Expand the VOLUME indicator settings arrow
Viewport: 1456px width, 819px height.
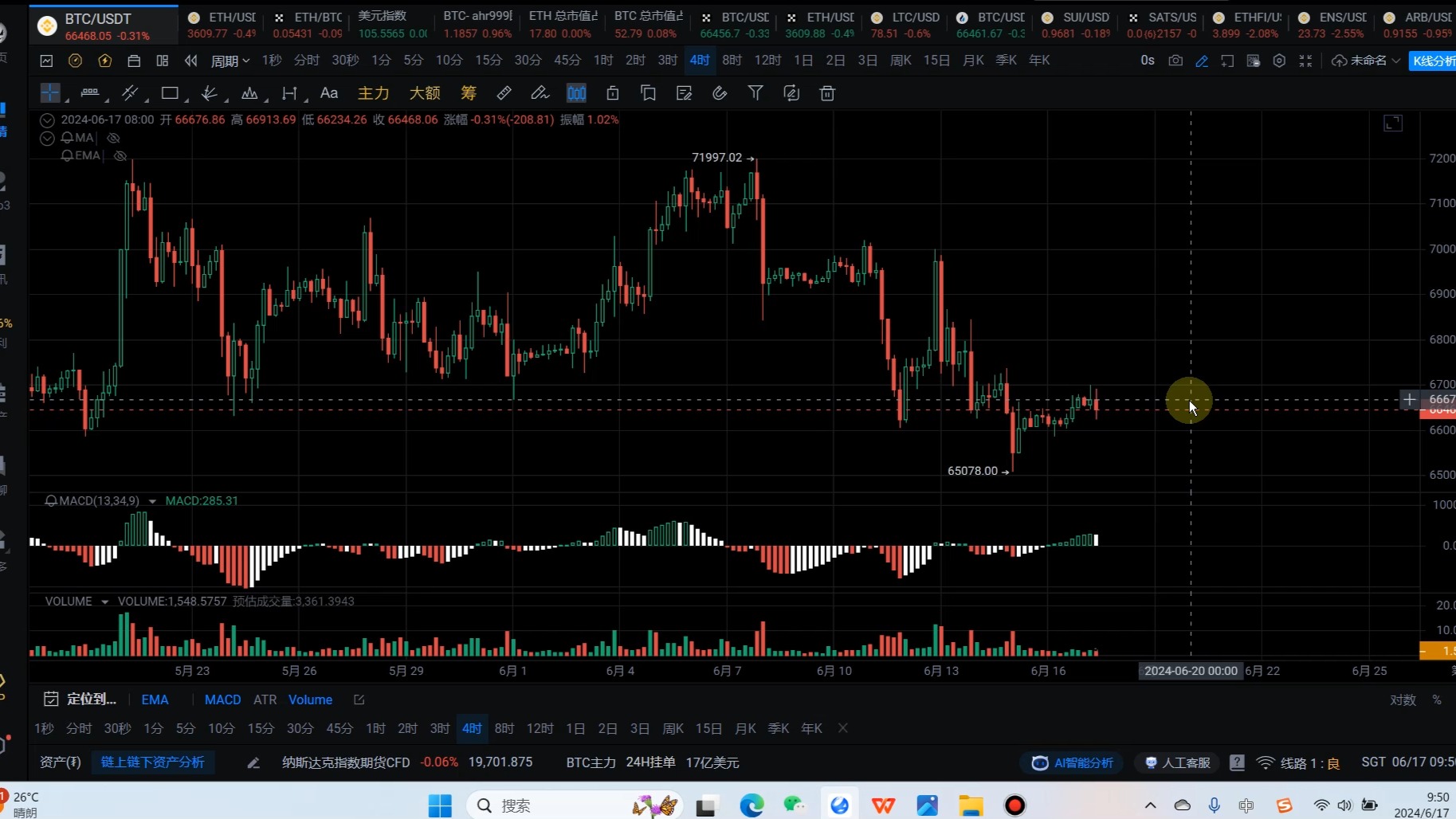pyautogui.click(x=104, y=602)
